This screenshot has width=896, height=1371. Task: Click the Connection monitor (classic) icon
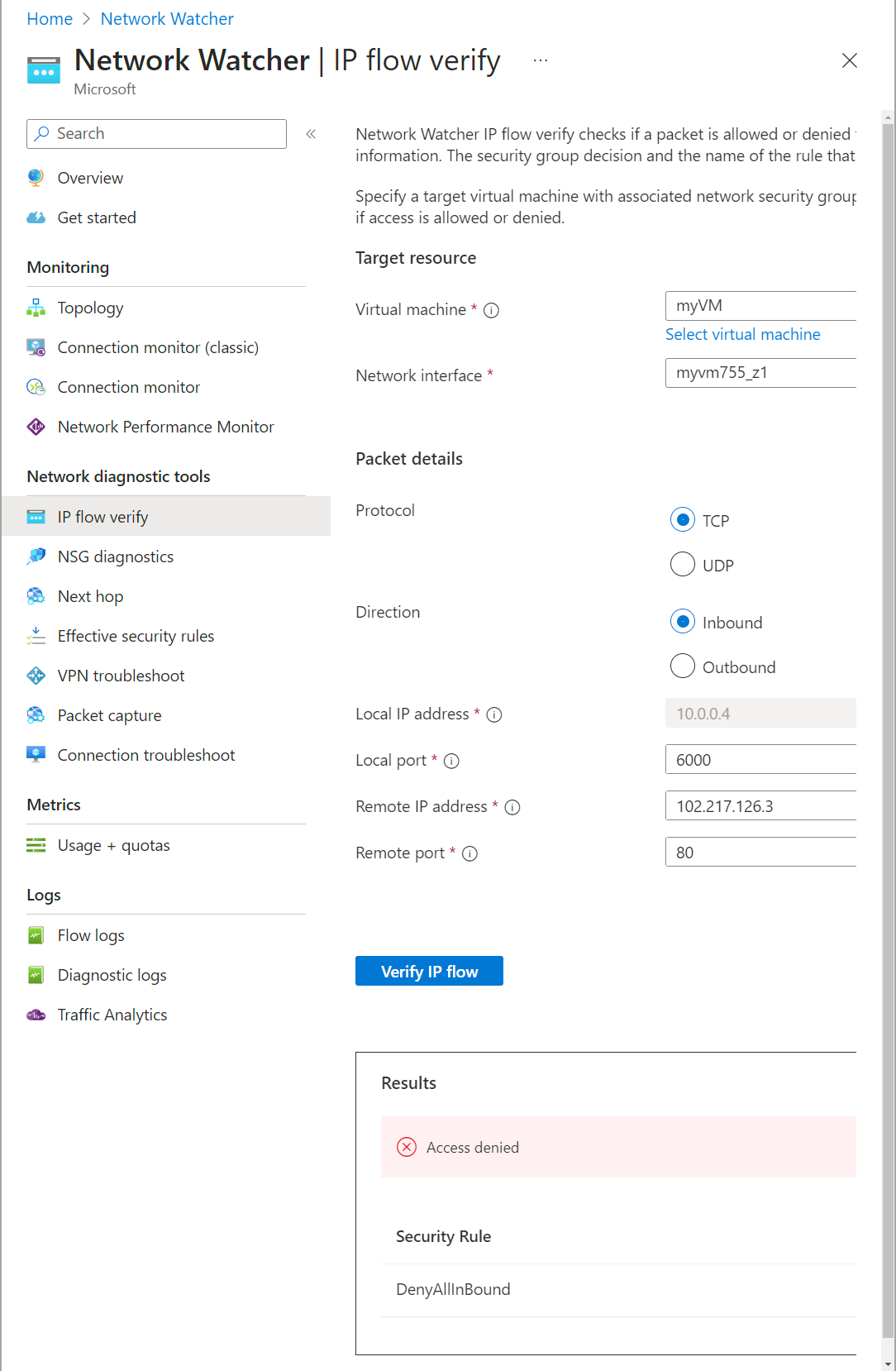point(36,347)
